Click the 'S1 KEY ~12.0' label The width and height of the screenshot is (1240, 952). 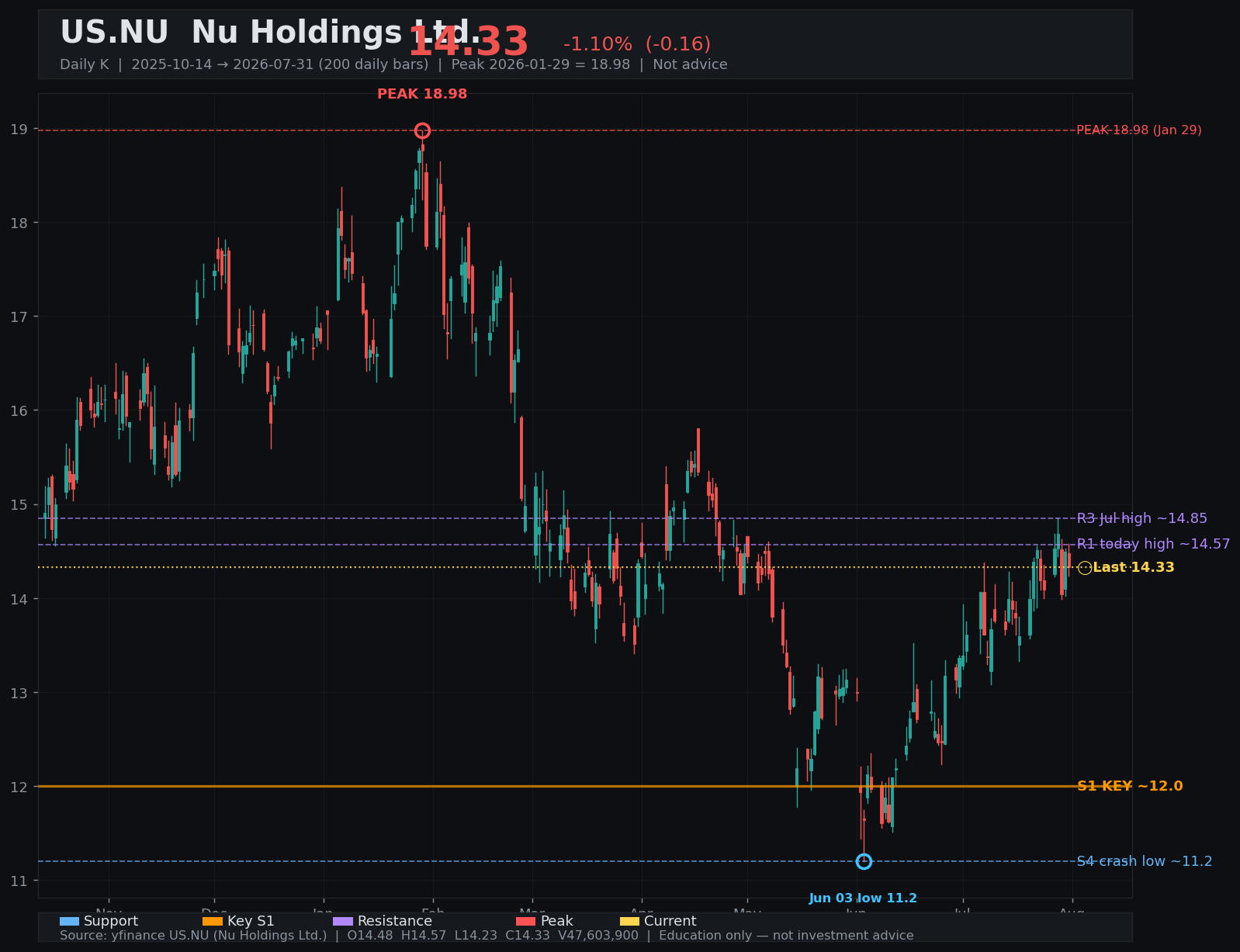(x=1130, y=786)
